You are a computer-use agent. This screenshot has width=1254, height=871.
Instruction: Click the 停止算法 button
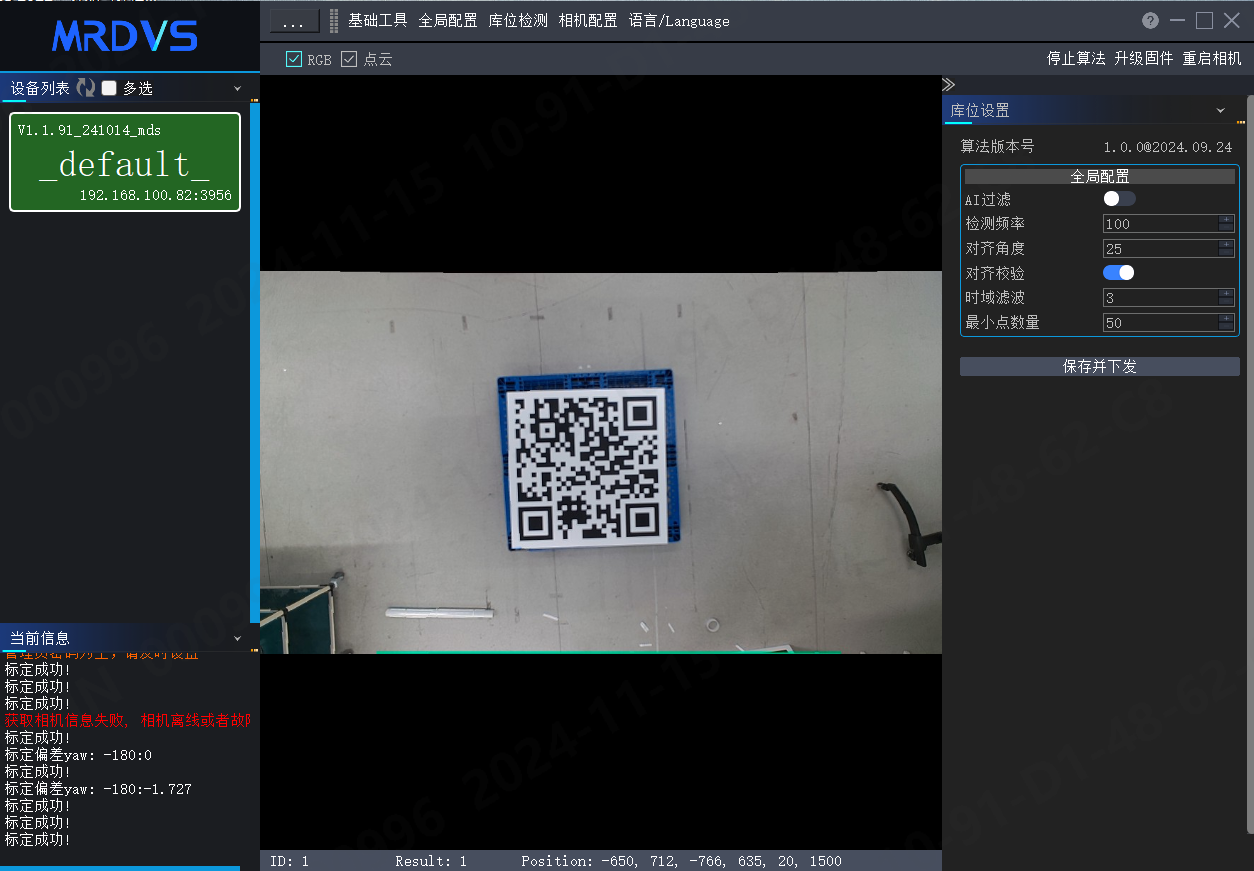click(x=1076, y=59)
